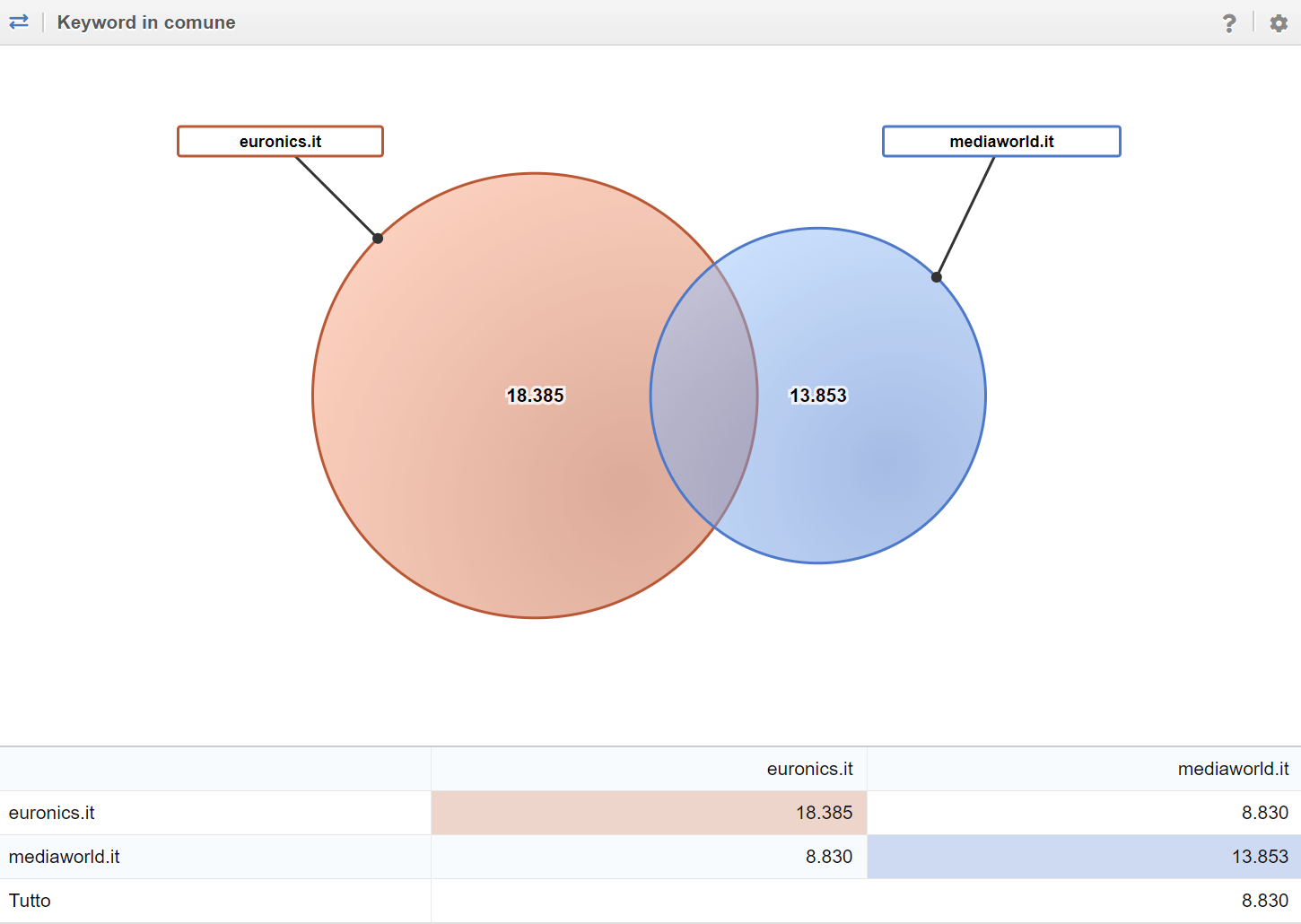Click the 13.853 value in blue circle
Screen dimensions: 1301x924
tap(817, 396)
